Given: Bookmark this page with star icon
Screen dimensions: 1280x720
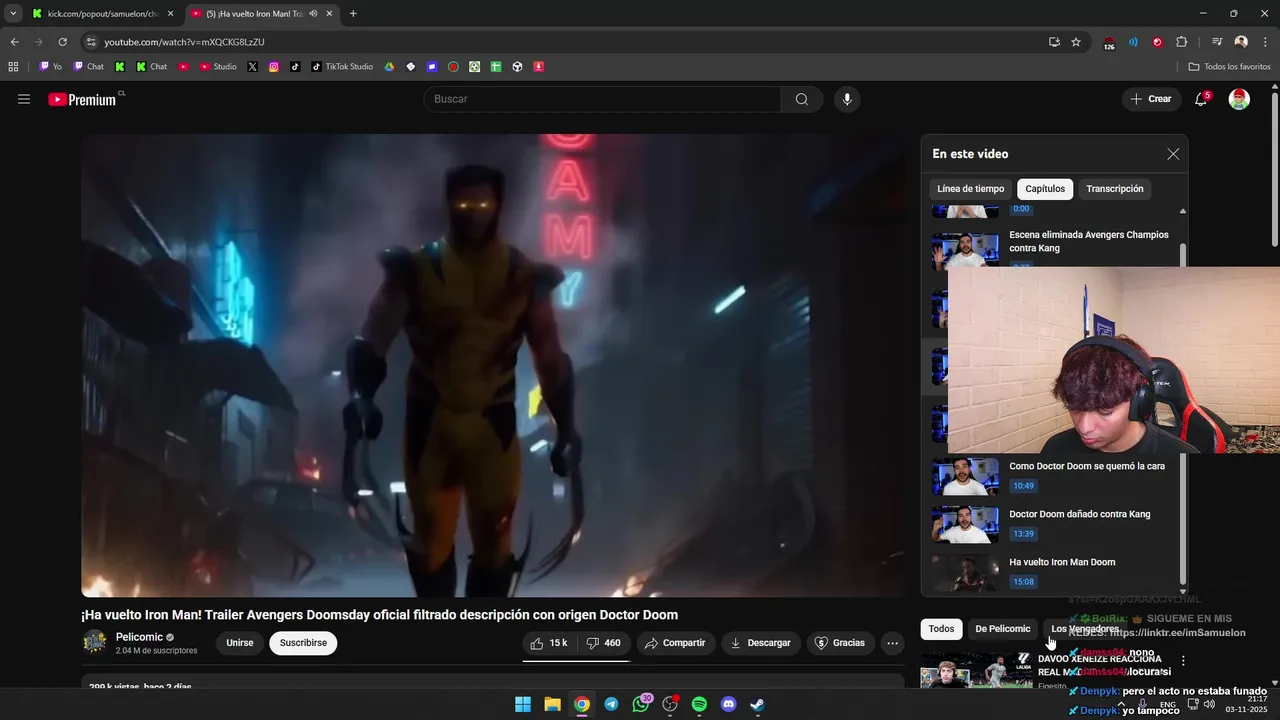Looking at the screenshot, I should pyautogui.click(x=1076, y=42).
